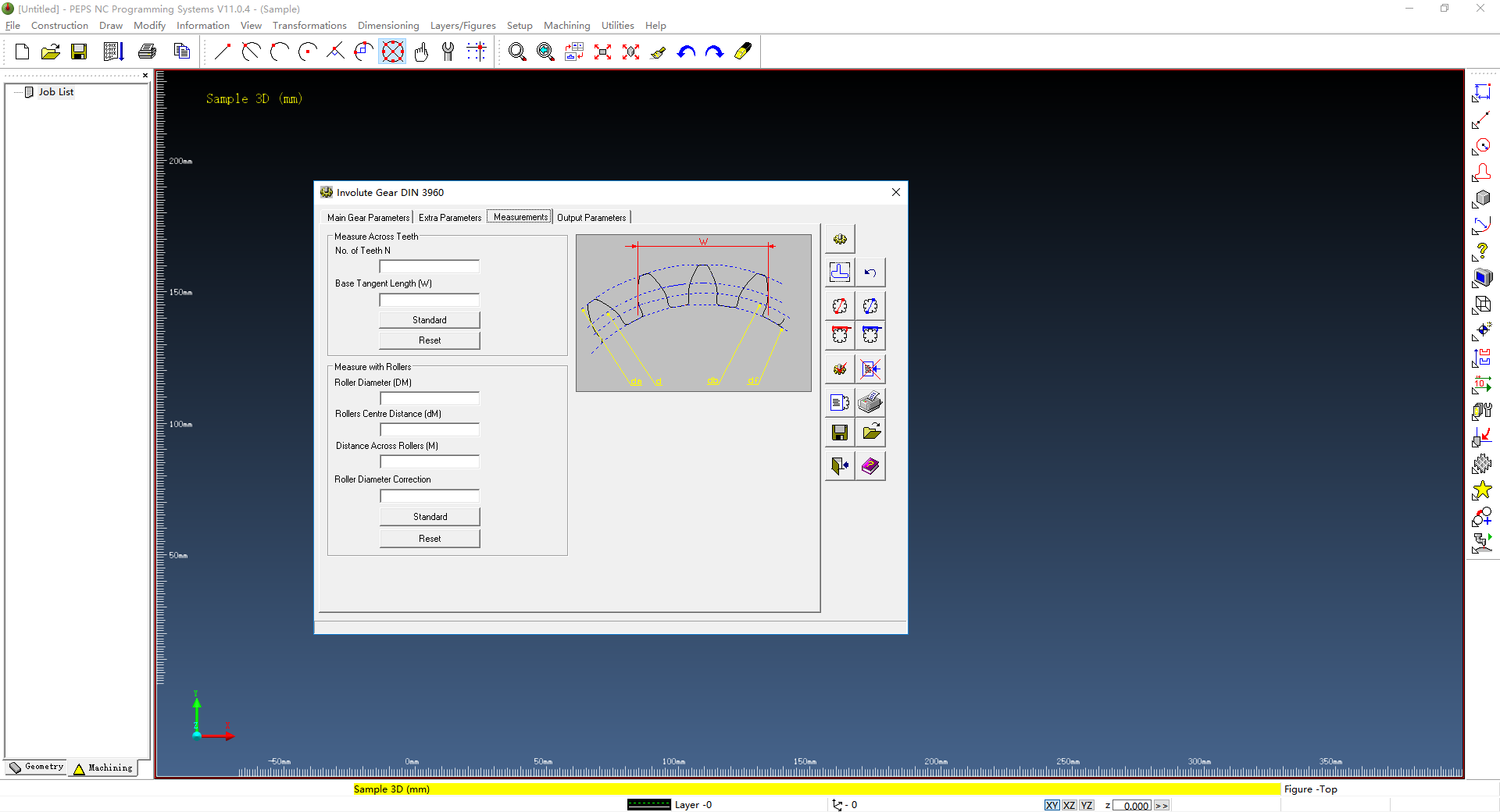1500x812 pixels.
Task: Select Job List tree item
Action: pyautogui.click(x=55, y=92)
